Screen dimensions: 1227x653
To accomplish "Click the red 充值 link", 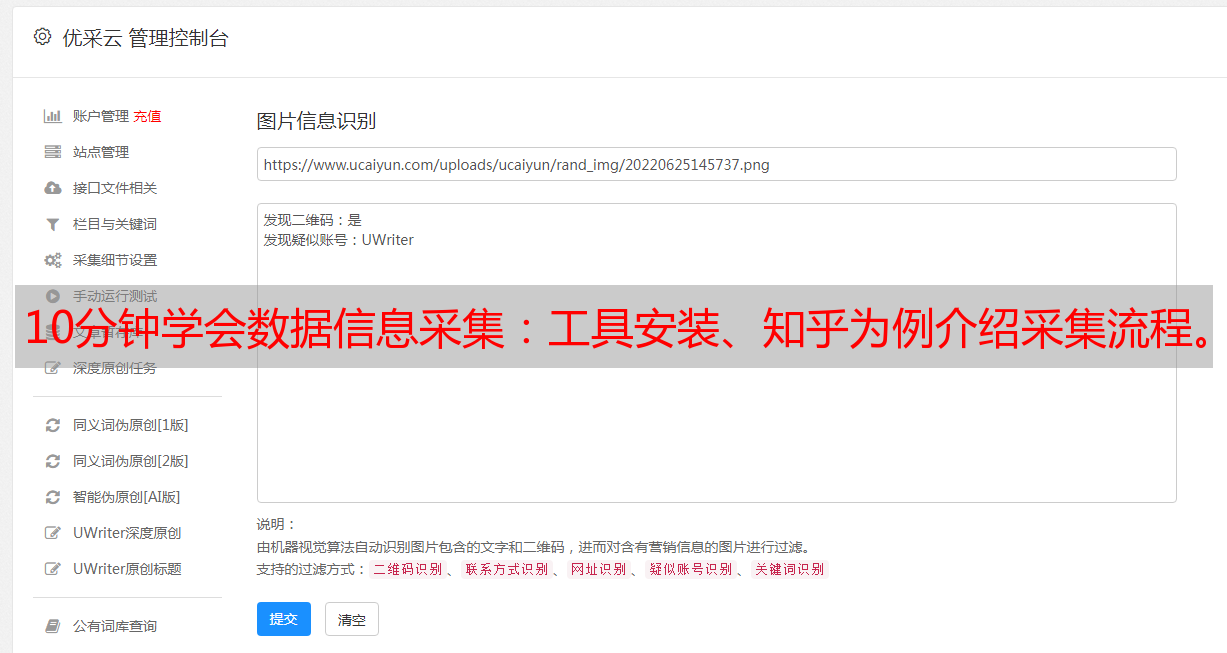I will tap(147, 116).
